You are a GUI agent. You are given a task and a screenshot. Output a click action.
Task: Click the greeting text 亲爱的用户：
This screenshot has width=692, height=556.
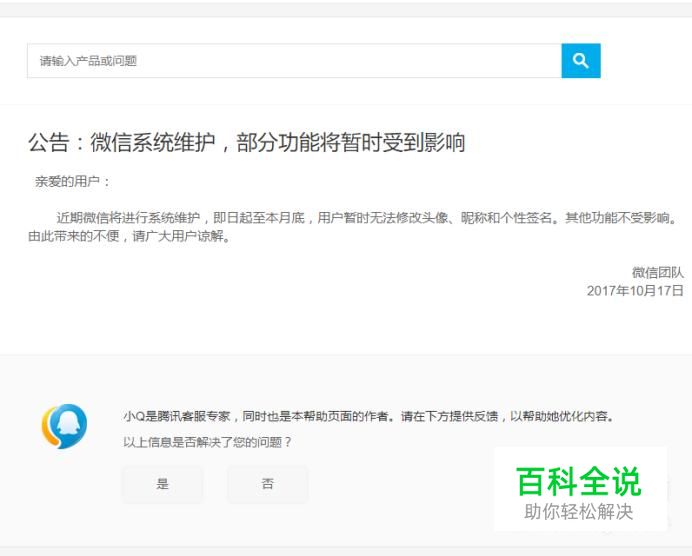[72, 181]
